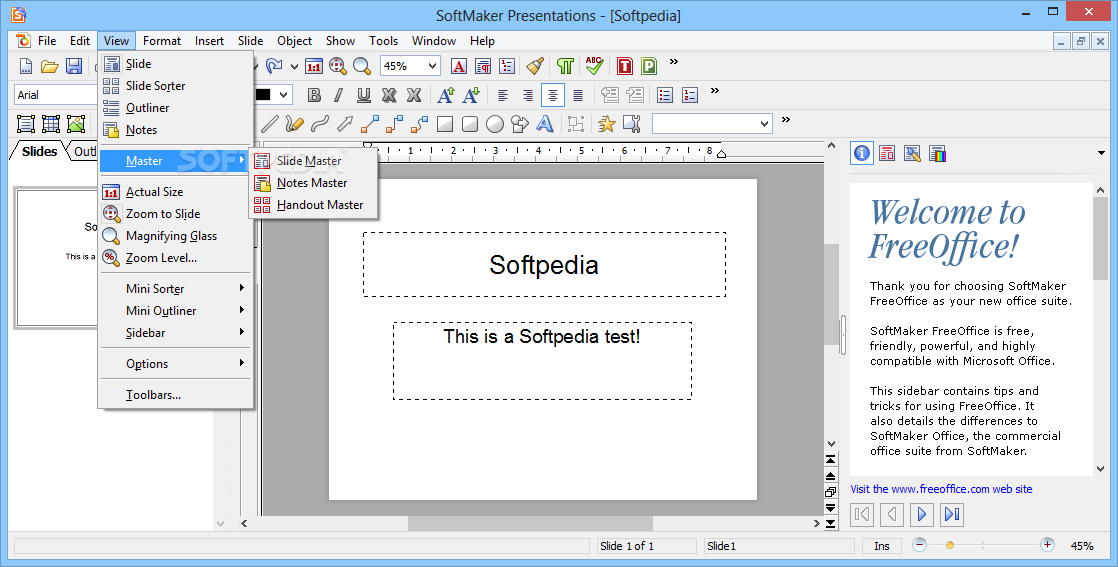Switch to the Slides tab
This screenshot has height=567, width=1118.
[x=39, y=151]
